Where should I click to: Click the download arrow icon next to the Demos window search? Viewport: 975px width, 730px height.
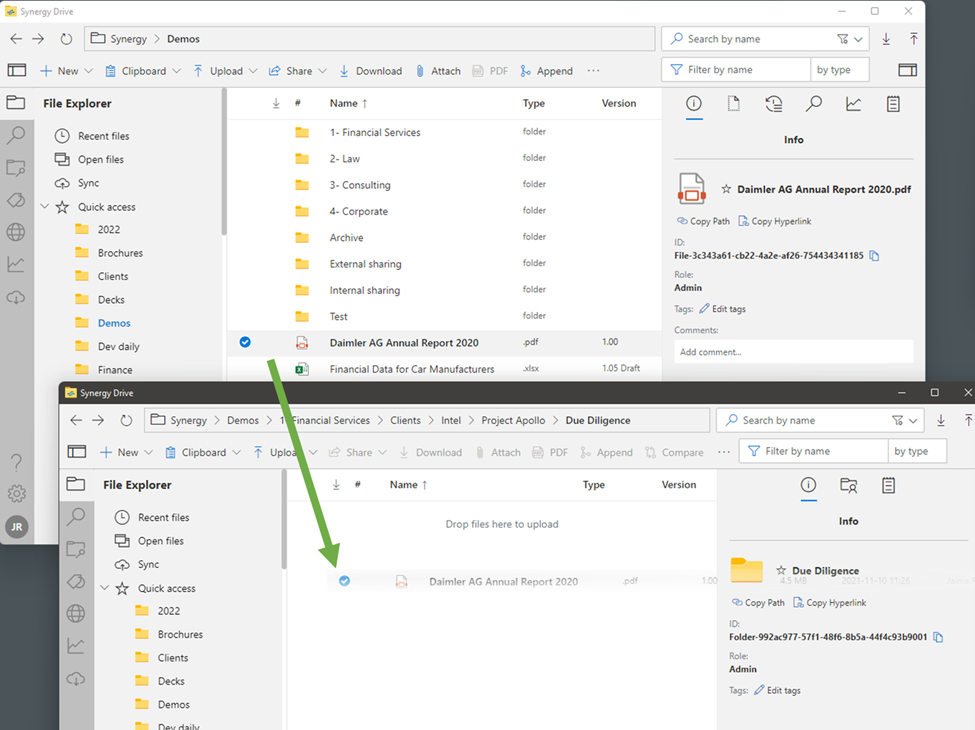(886, 39)
